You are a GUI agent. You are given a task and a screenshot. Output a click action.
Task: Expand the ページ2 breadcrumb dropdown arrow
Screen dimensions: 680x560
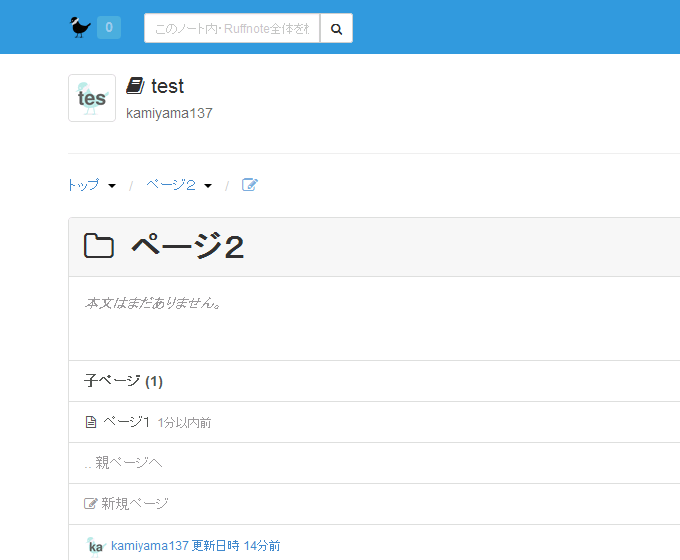208,186
